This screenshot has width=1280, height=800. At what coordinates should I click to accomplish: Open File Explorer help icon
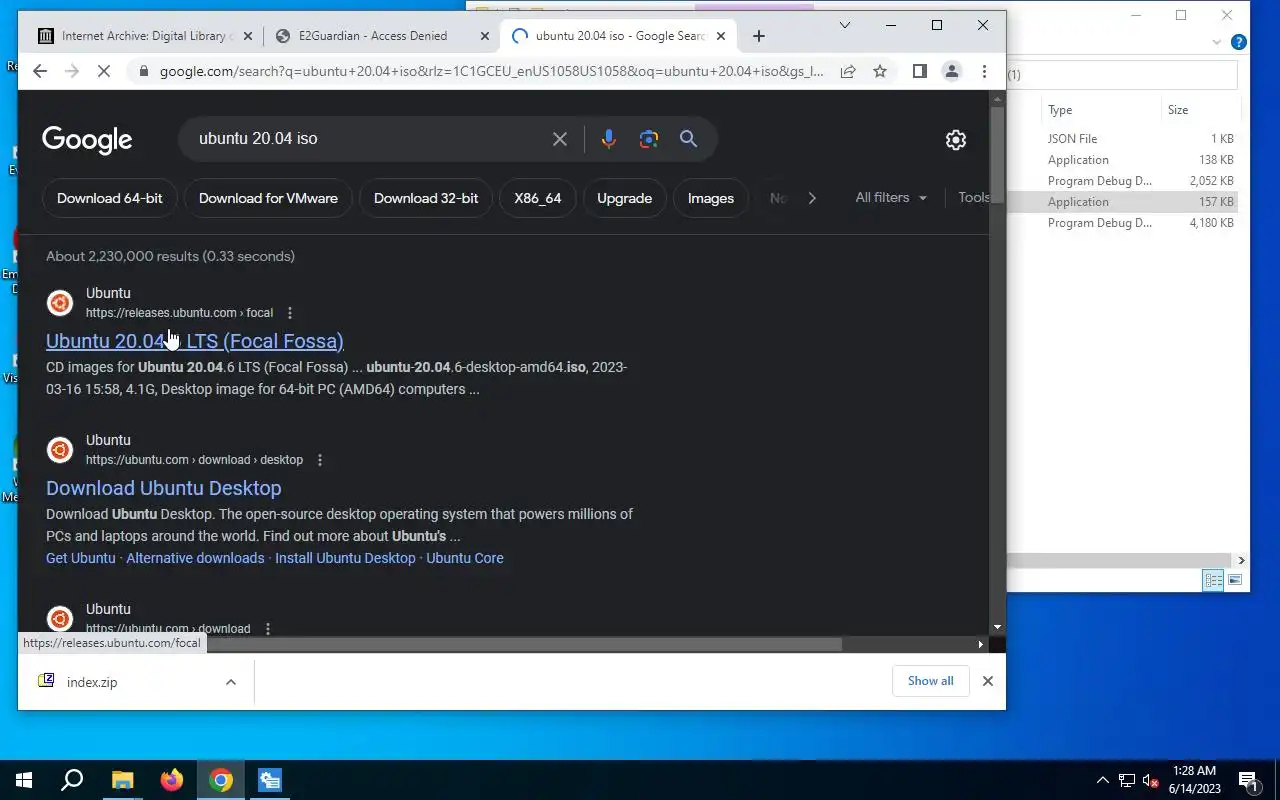[1239, 43]
